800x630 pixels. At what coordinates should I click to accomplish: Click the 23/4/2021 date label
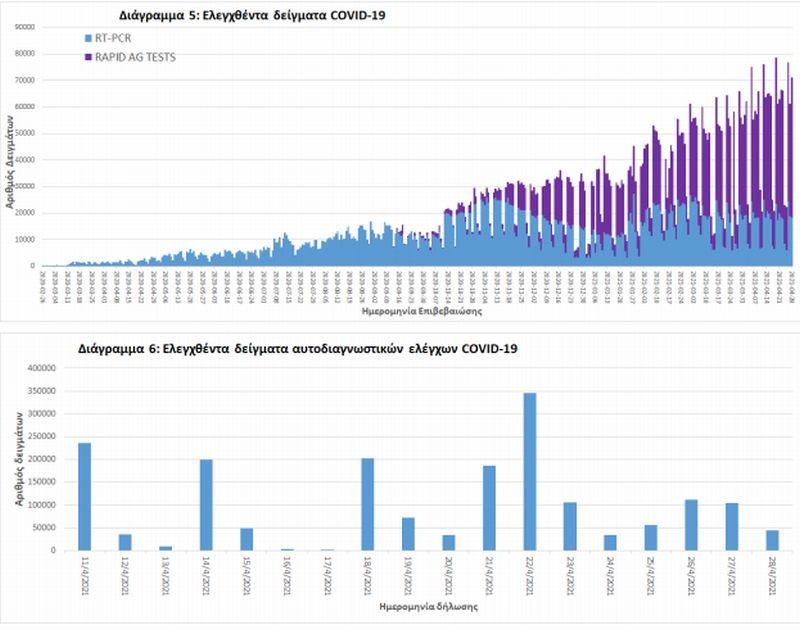pos(571,576)
